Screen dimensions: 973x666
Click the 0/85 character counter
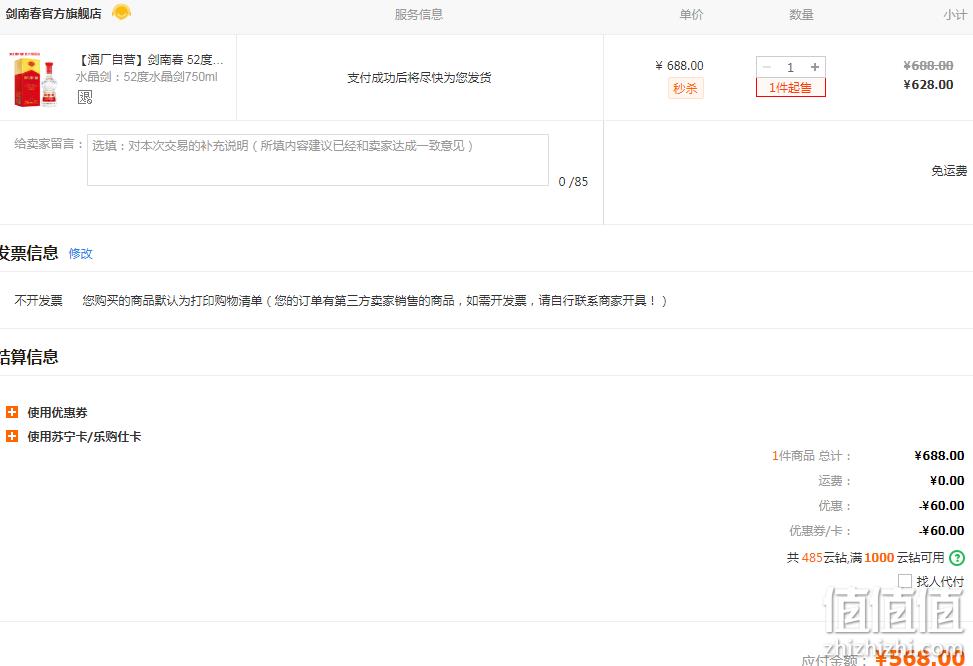[x=573, y=181]
